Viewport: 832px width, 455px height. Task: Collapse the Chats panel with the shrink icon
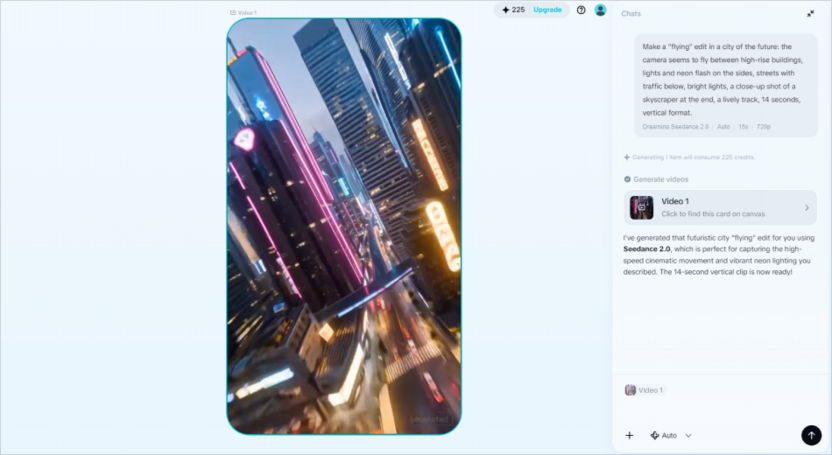pos(810,14)
